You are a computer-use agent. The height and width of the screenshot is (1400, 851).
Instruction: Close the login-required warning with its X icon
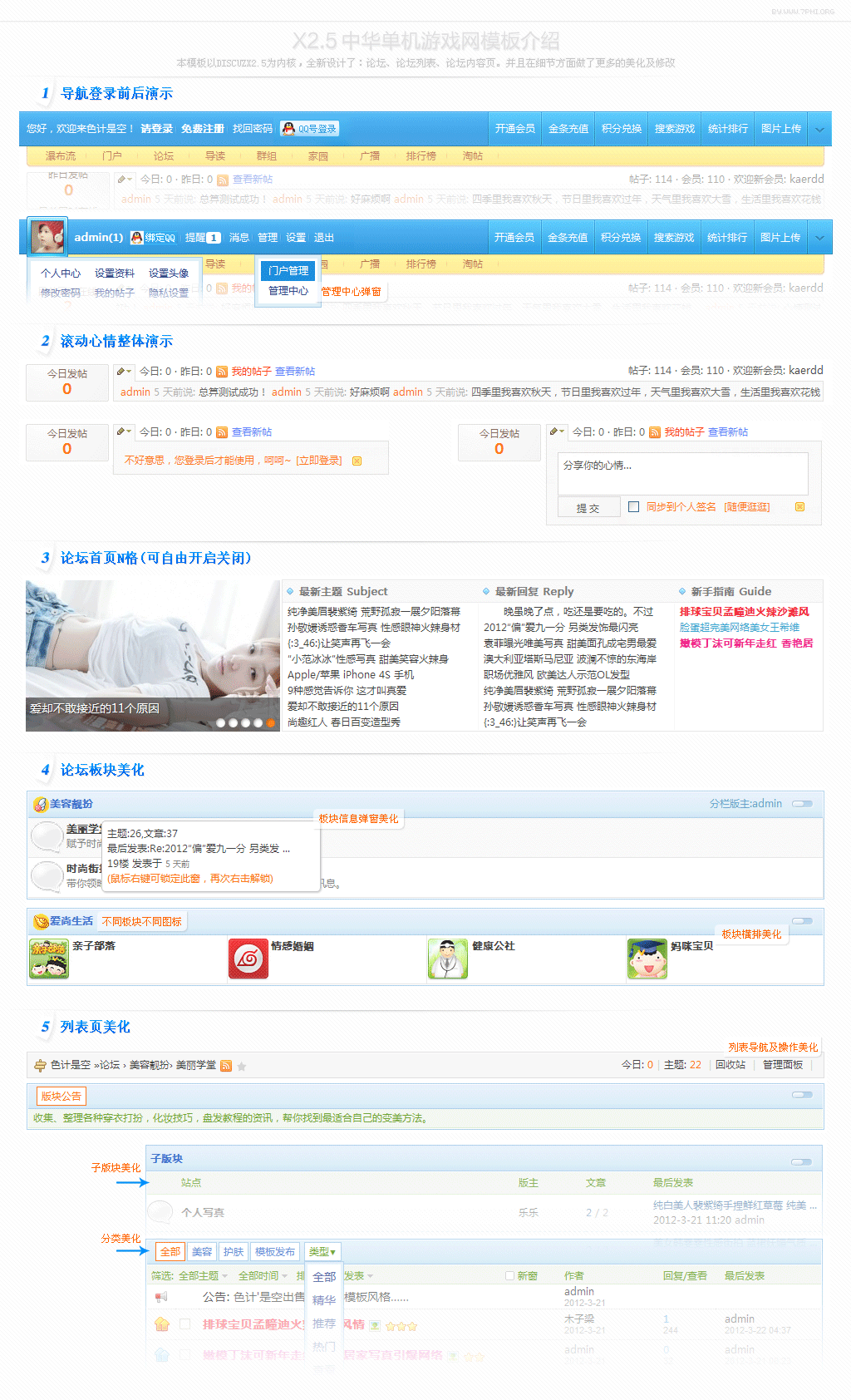coord(357,461)
